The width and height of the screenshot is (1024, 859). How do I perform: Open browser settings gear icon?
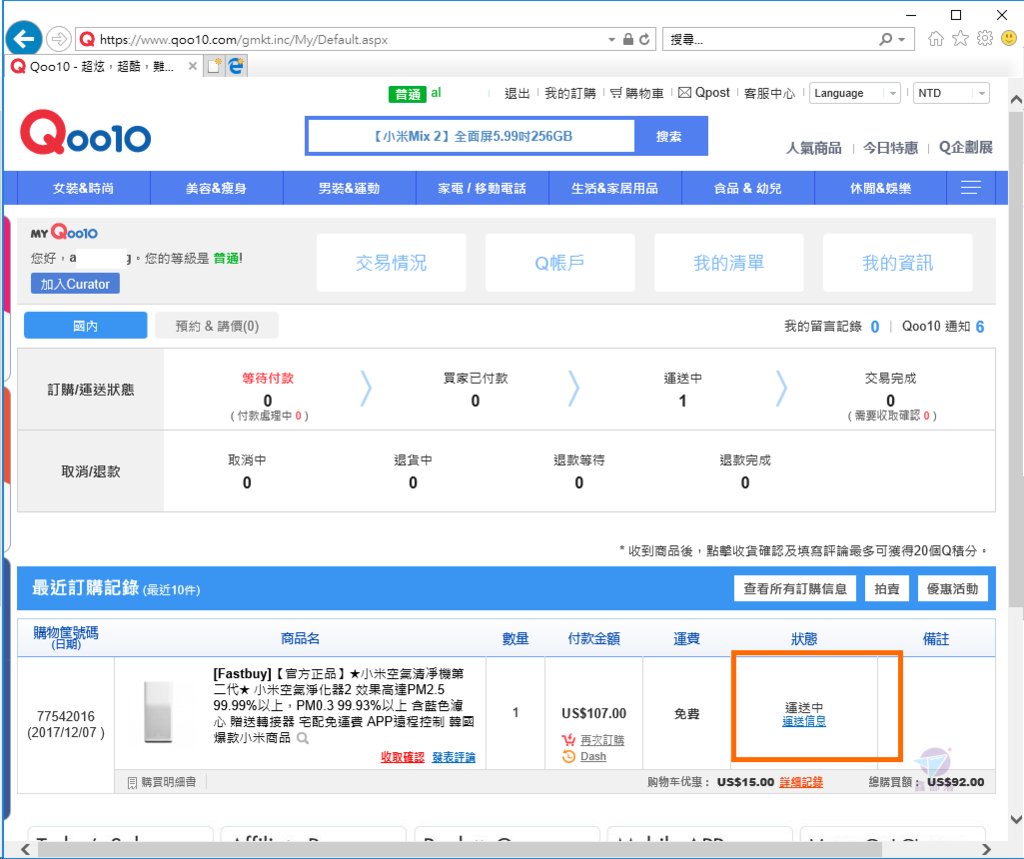pyautogui.click(x=985, y=39)
